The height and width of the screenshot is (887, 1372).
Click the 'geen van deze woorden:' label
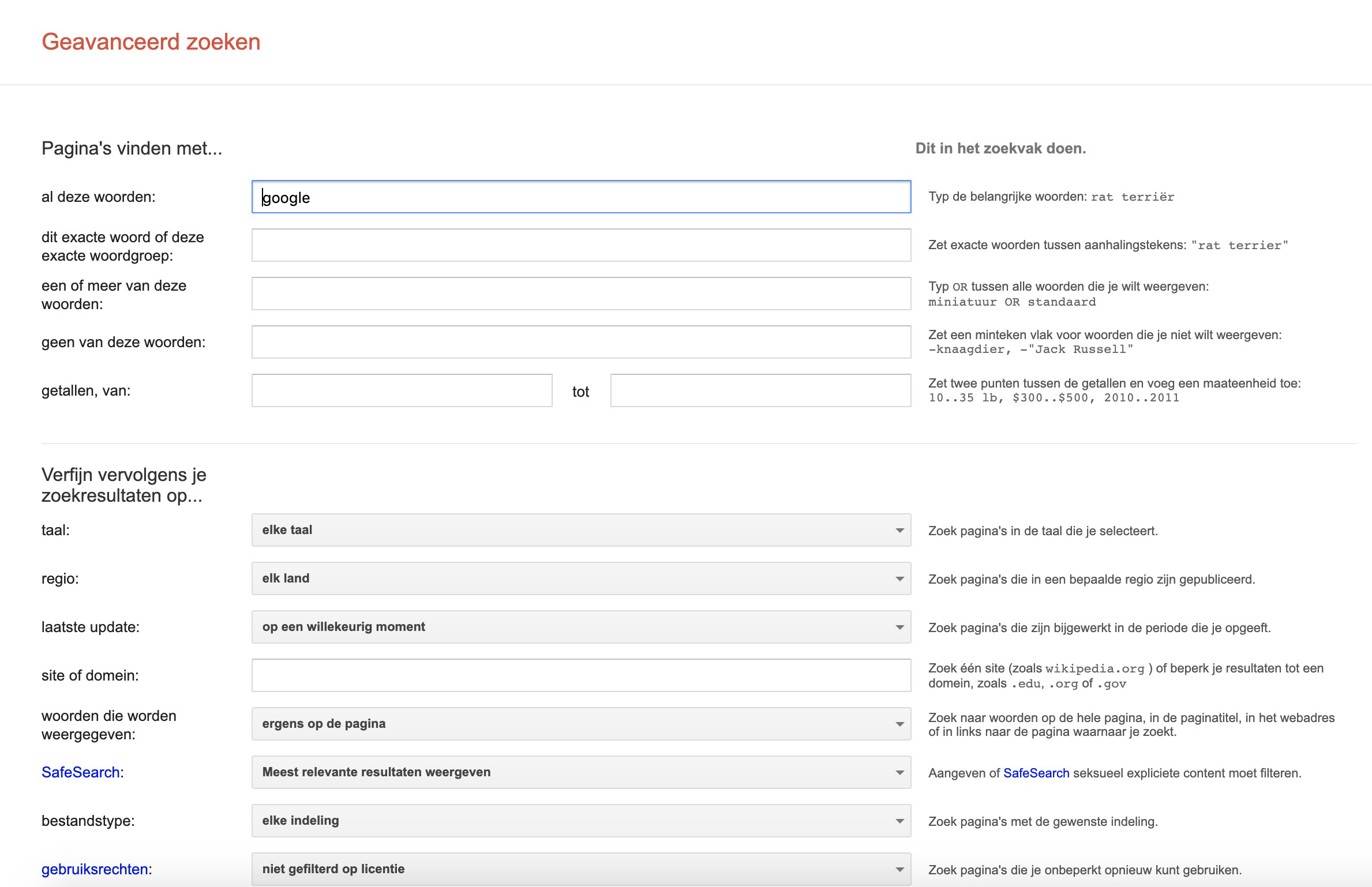pos(123,342)
